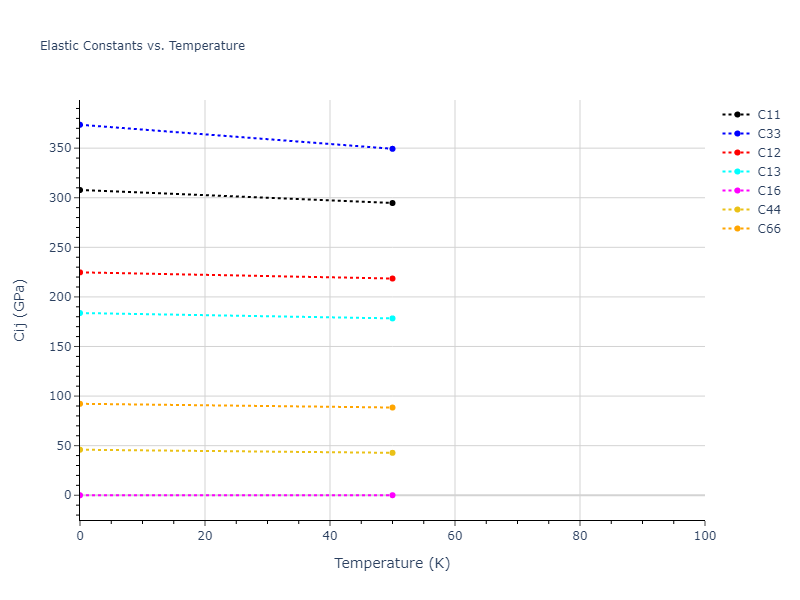Click the 'Cij (GPa)' y-axis label
Viewport: 800px width, 600px height.
(20, 310)
